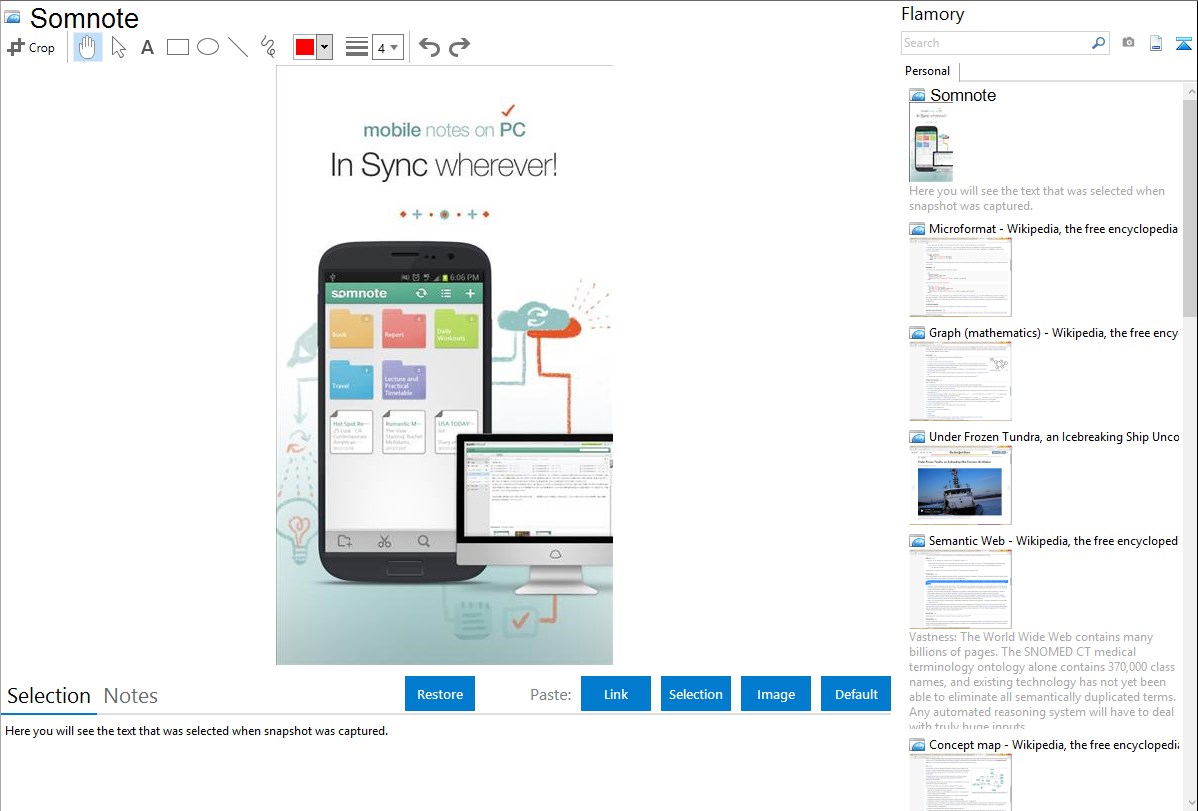
Task: Open the Graph (mathematics) thumbnail
Action: tap(960, 381)
